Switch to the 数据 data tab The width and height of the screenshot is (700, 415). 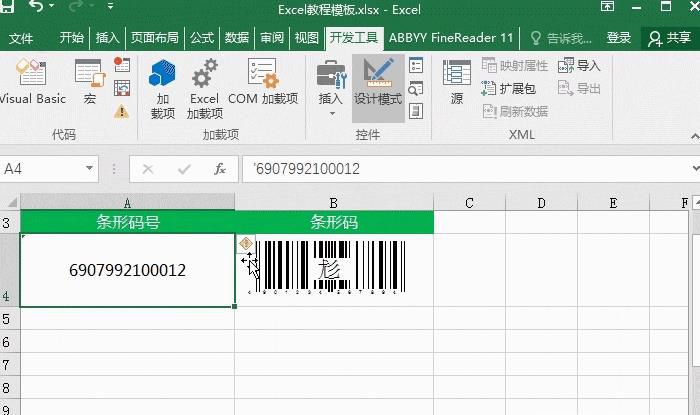tap(237, 38)
